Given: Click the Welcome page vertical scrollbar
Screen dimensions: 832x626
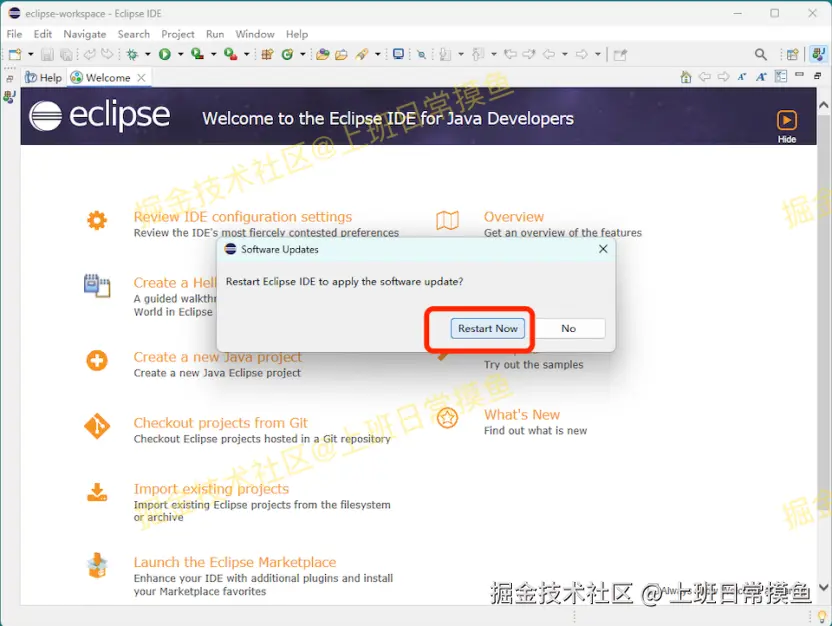Looking at the screenshot, I should [824, 313].
